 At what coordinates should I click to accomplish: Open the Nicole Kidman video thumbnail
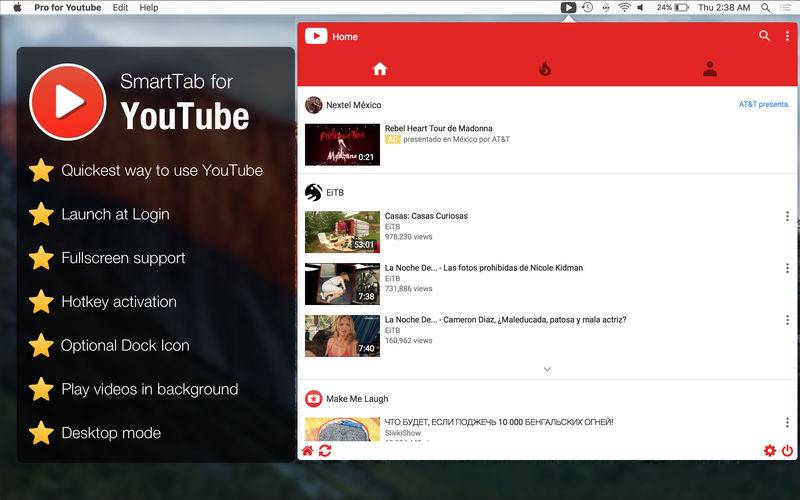pyautogui.click(x=342, y=284)
